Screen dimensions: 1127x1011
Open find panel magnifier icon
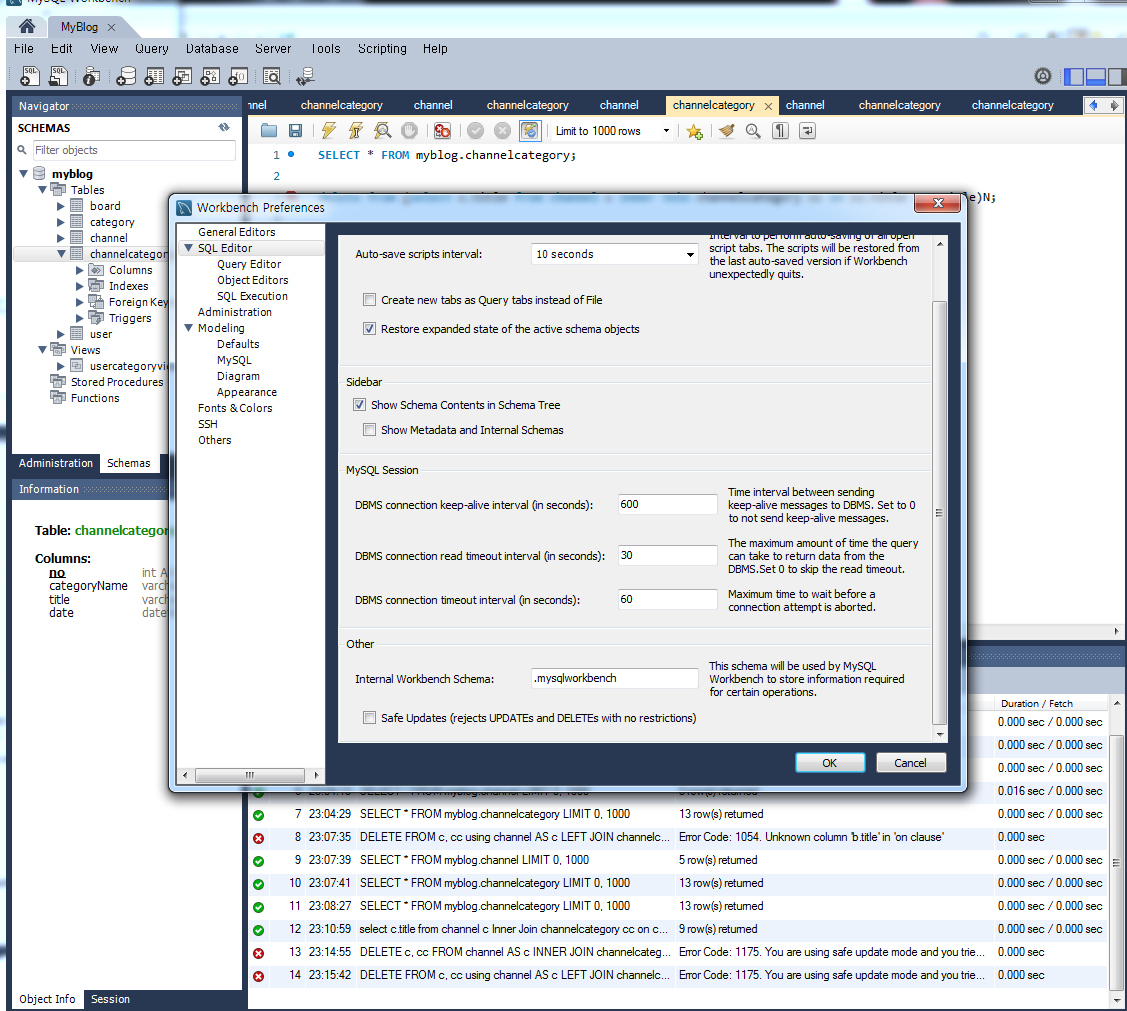[753, 131]
